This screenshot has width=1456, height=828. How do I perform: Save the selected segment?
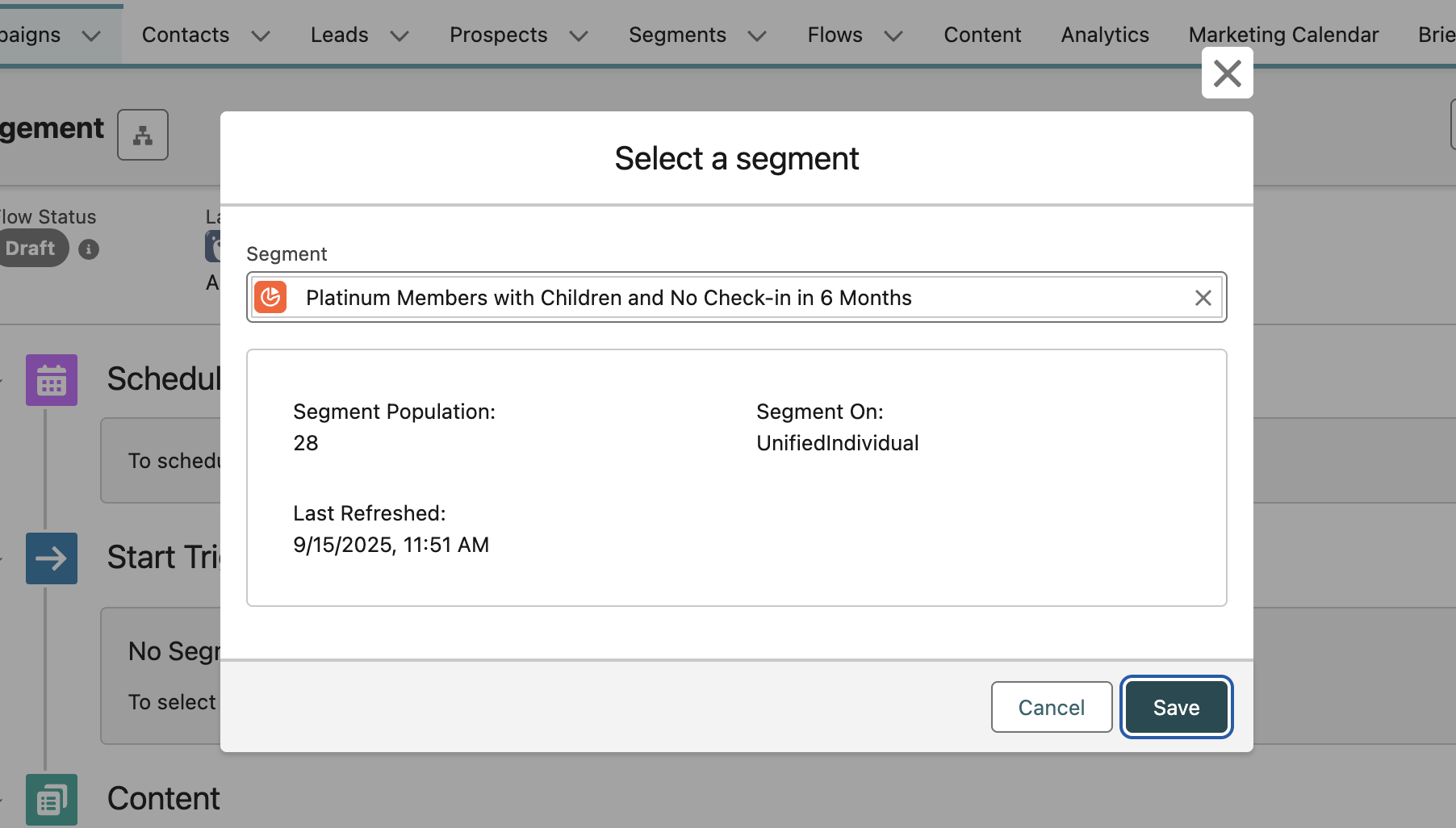(x=1176, y=708)
